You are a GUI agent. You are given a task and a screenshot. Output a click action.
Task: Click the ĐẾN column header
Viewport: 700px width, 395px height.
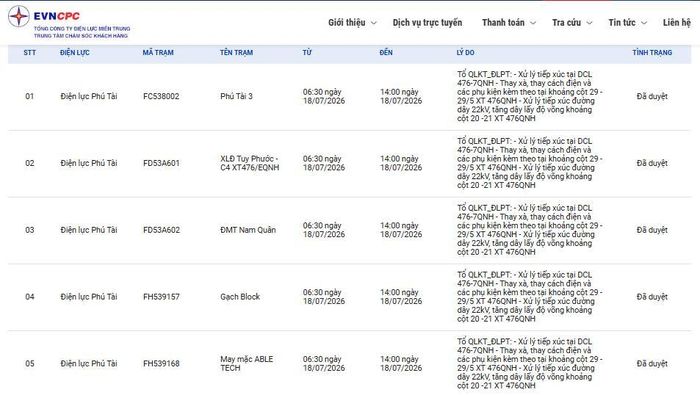[x=386, y=53]
